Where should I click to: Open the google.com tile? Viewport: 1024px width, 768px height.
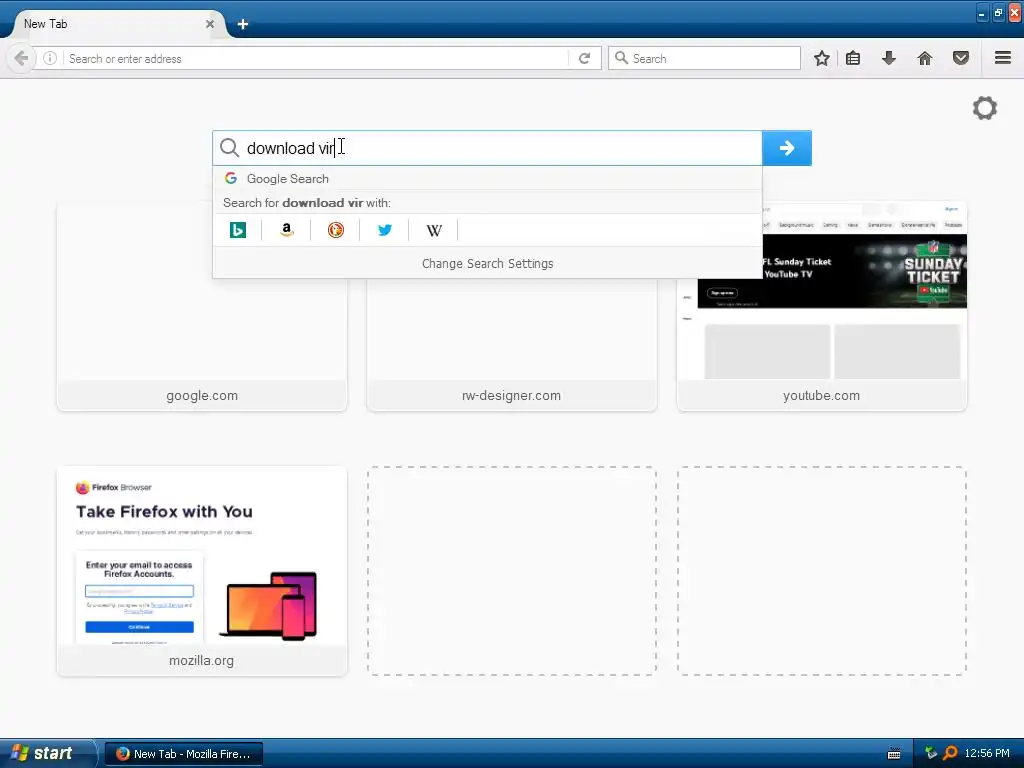pos(202,307)
